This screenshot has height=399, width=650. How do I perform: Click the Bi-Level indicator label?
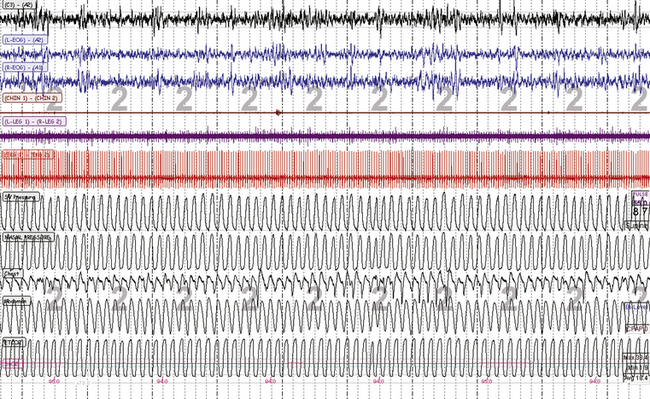(x=637, y=307)
